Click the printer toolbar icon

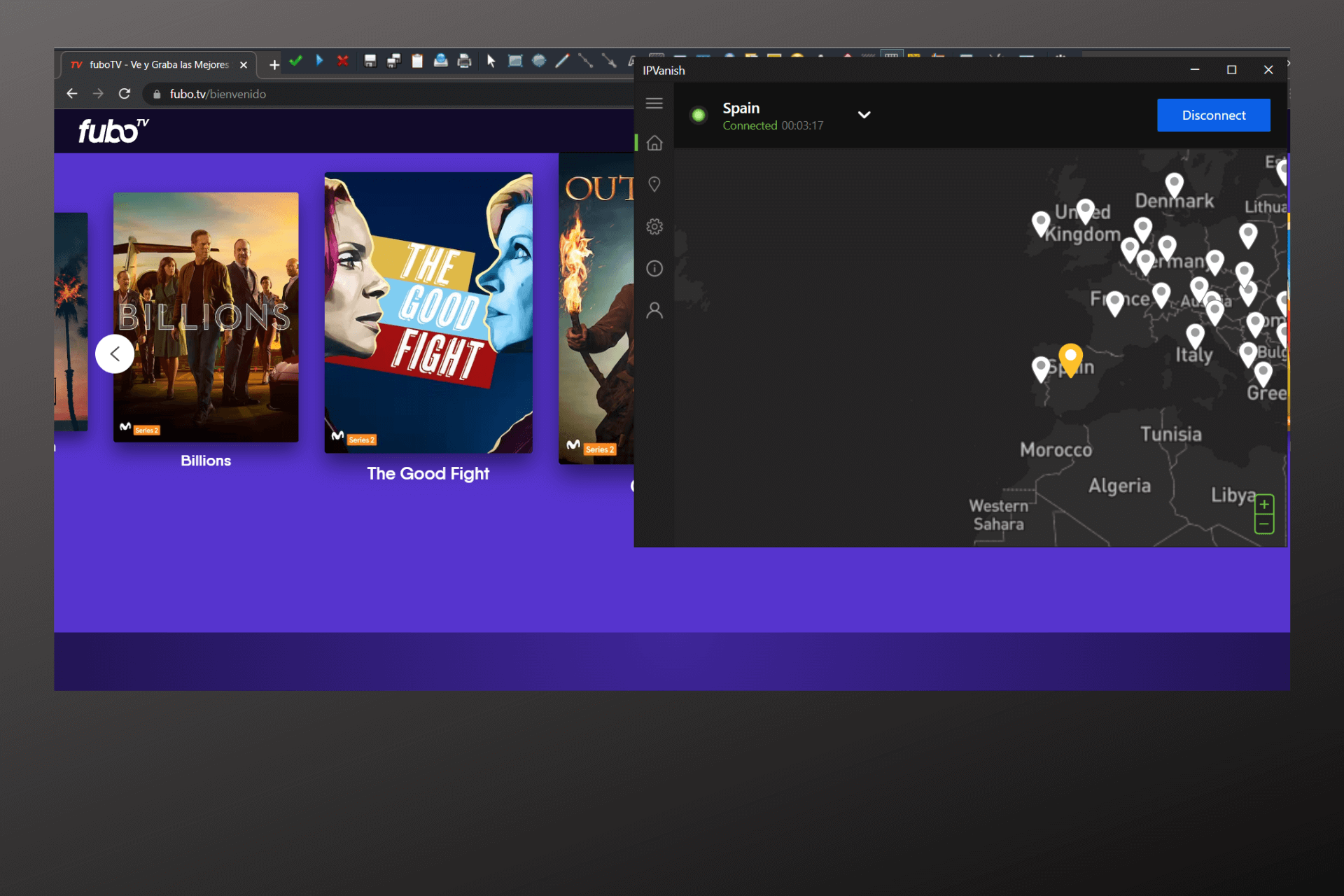pyautogui.click(x=464, y=61)
